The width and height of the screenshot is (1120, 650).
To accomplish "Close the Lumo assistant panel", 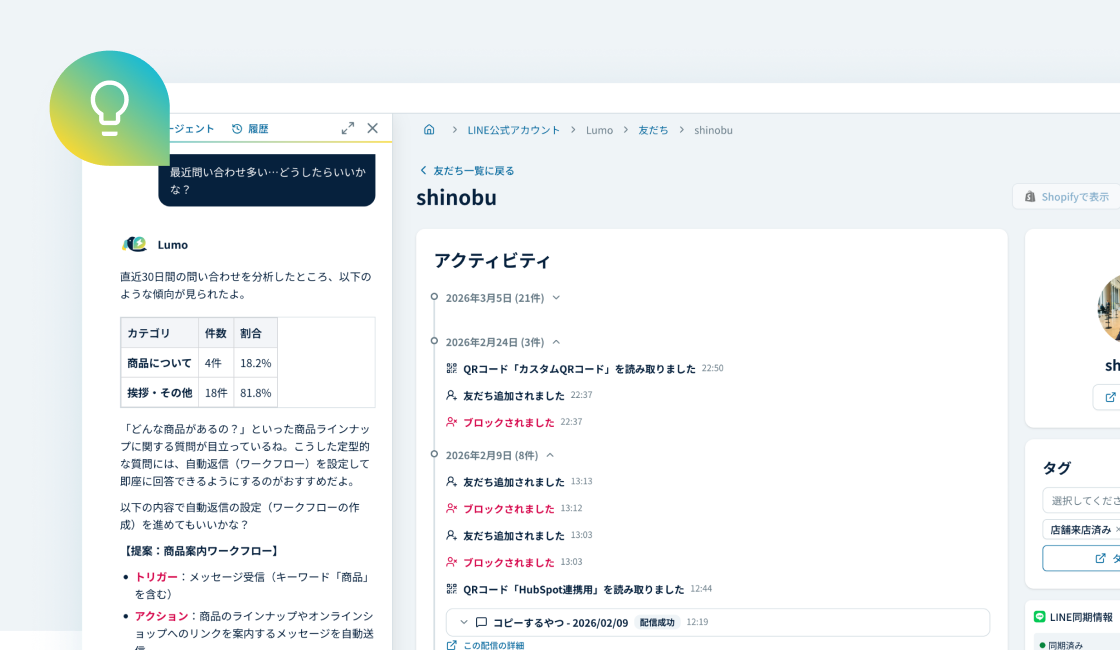I will click(x=373, y=128).
